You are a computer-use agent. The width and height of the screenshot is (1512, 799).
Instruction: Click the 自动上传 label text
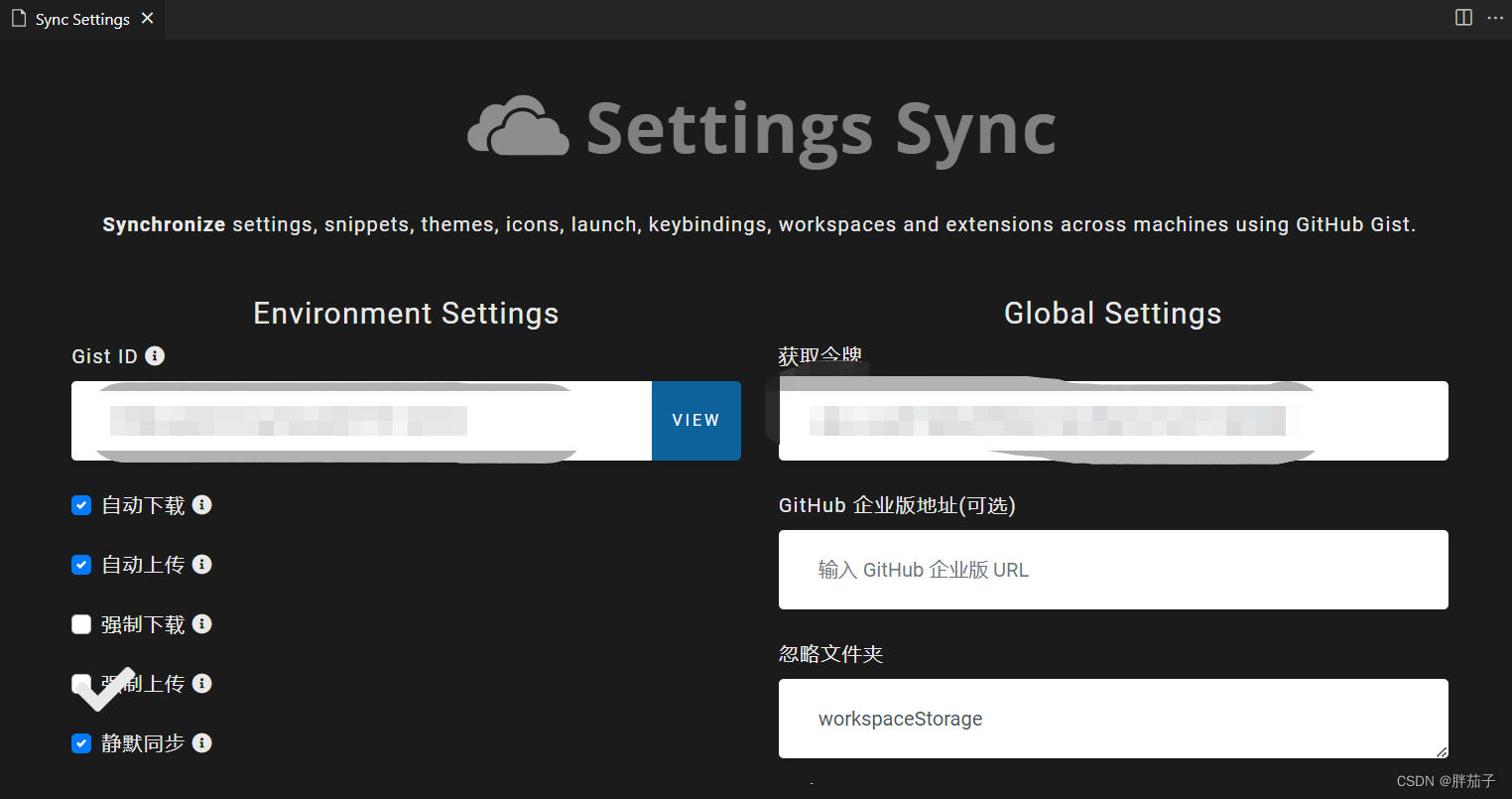point(143,565)
